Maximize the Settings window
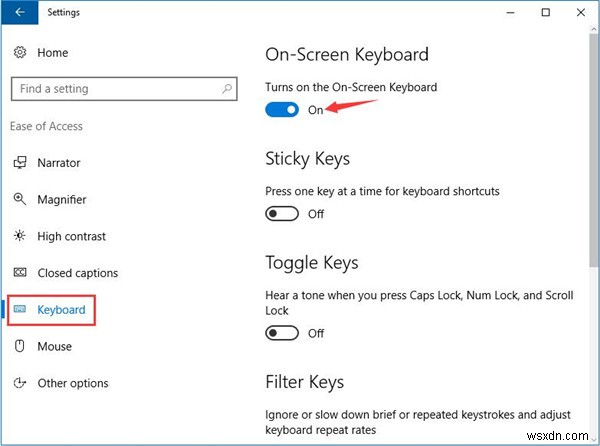The image size is (600, 446). click(545, 13)
